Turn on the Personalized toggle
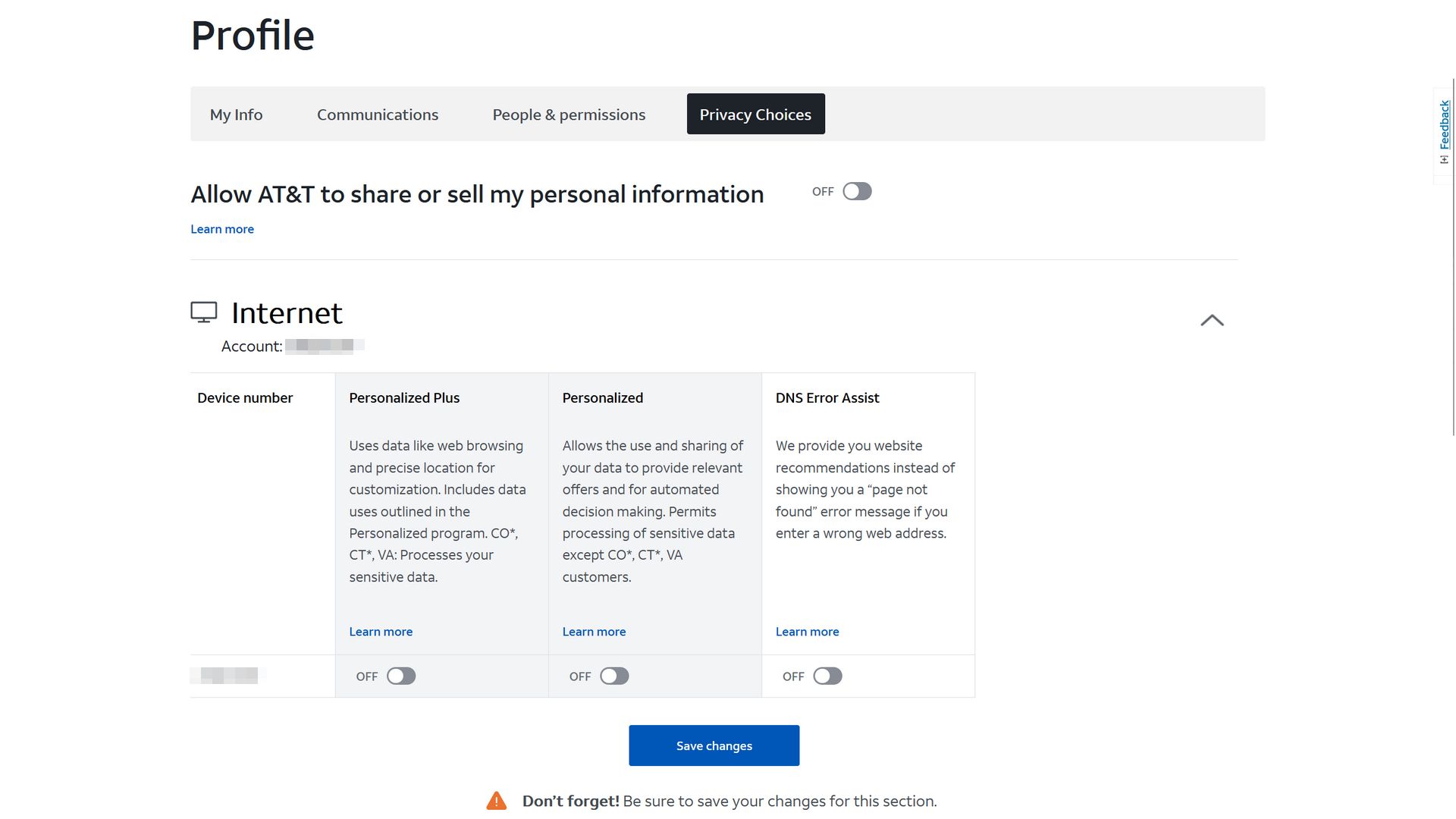This screenshot has height=819, width=1456. [x=614, y=676]
